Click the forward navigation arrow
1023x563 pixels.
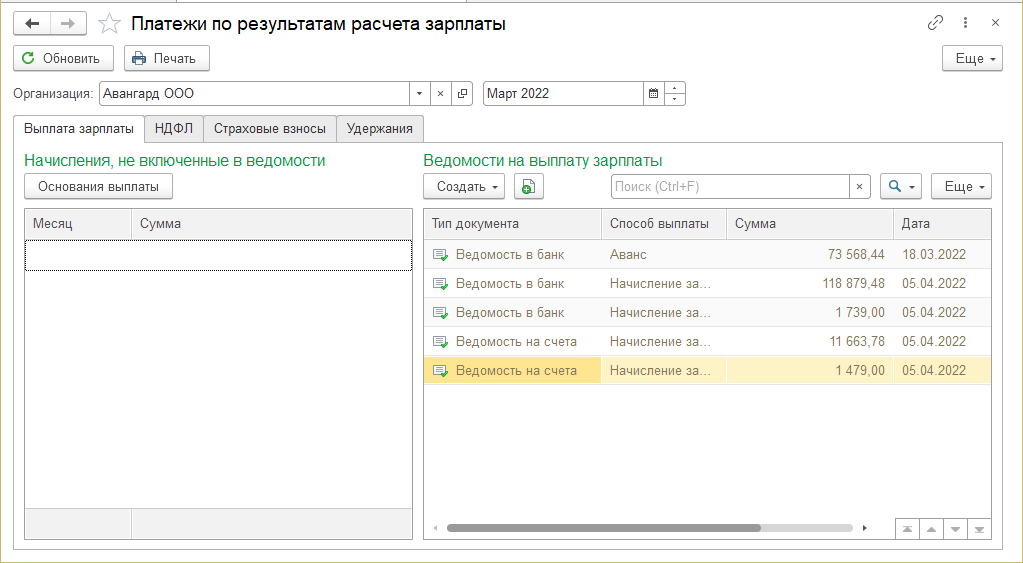[x=67, y=23]
